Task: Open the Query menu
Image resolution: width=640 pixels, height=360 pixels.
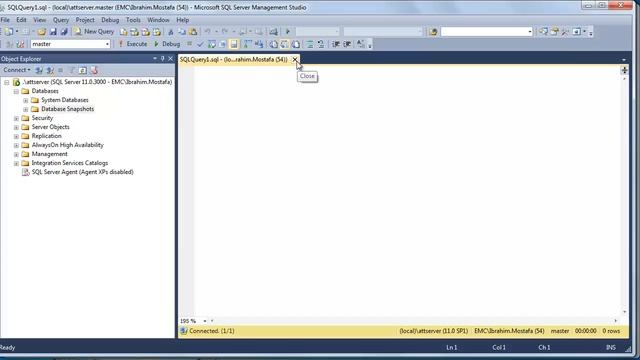Action: (61, 20)
